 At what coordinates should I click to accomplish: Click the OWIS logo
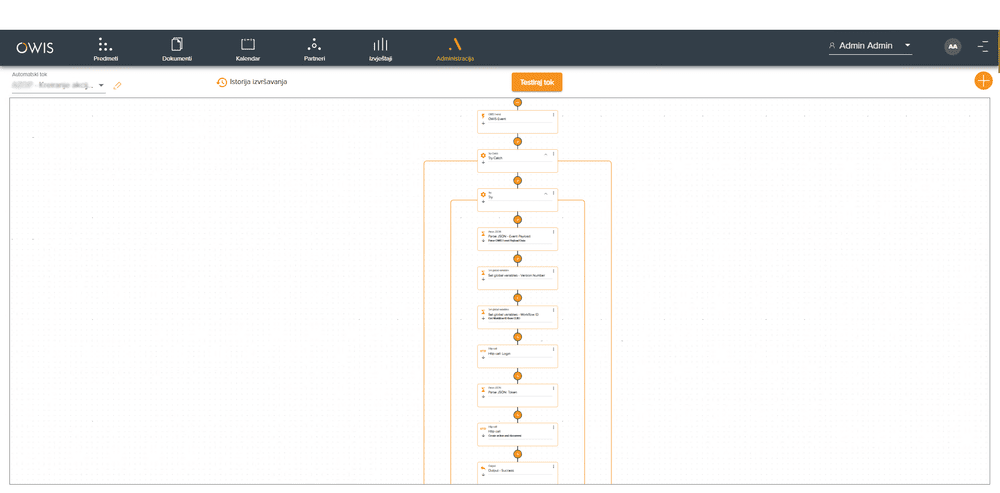[x=35, y=48]
